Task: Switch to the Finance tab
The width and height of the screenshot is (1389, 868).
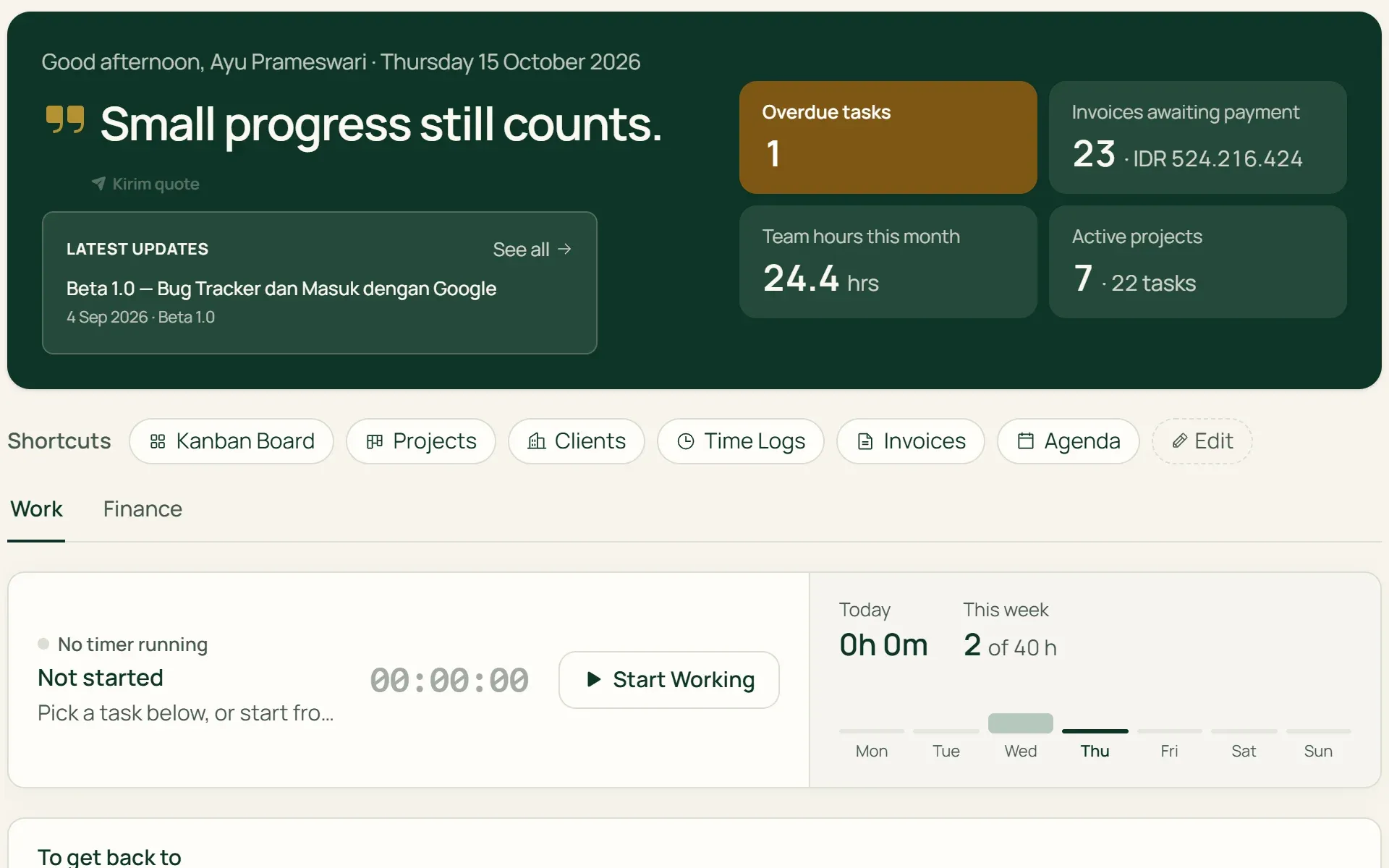Action: pos(143,509)
